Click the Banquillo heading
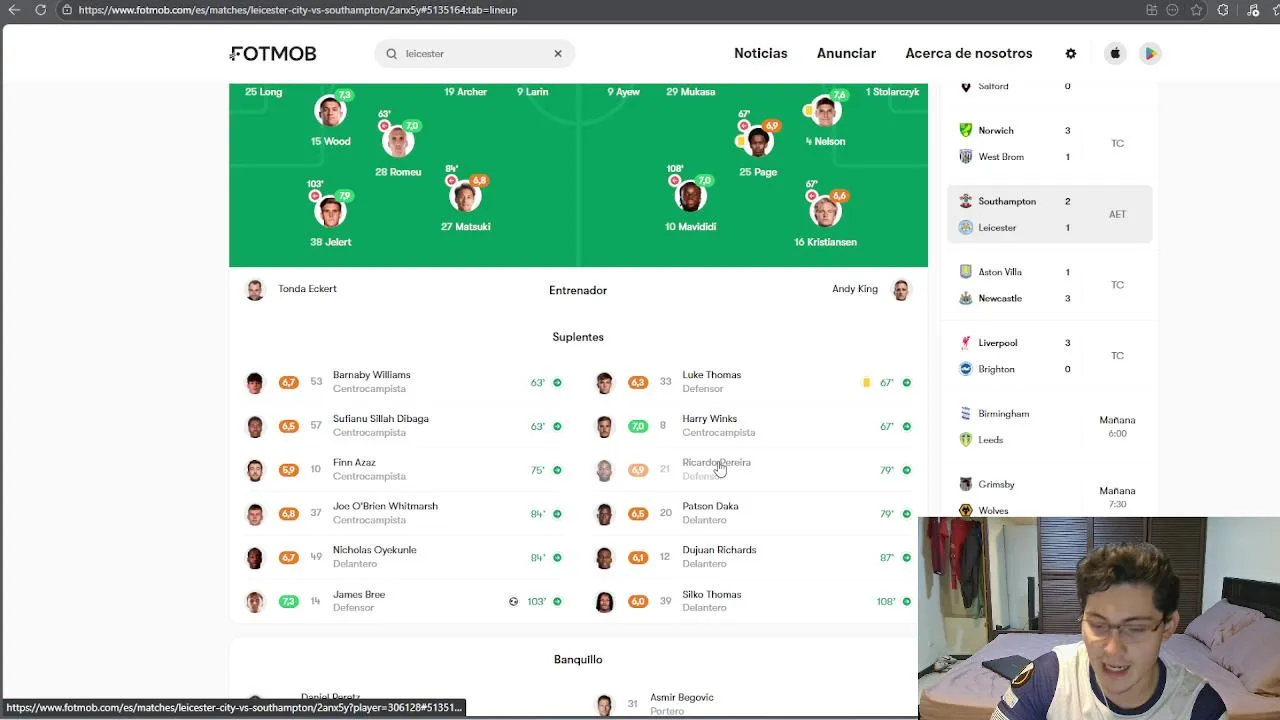 pos(578,660)
